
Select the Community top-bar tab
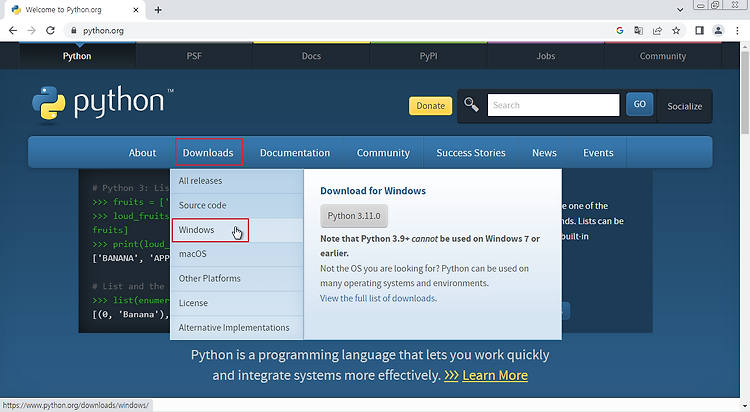(x=663, y=56)
